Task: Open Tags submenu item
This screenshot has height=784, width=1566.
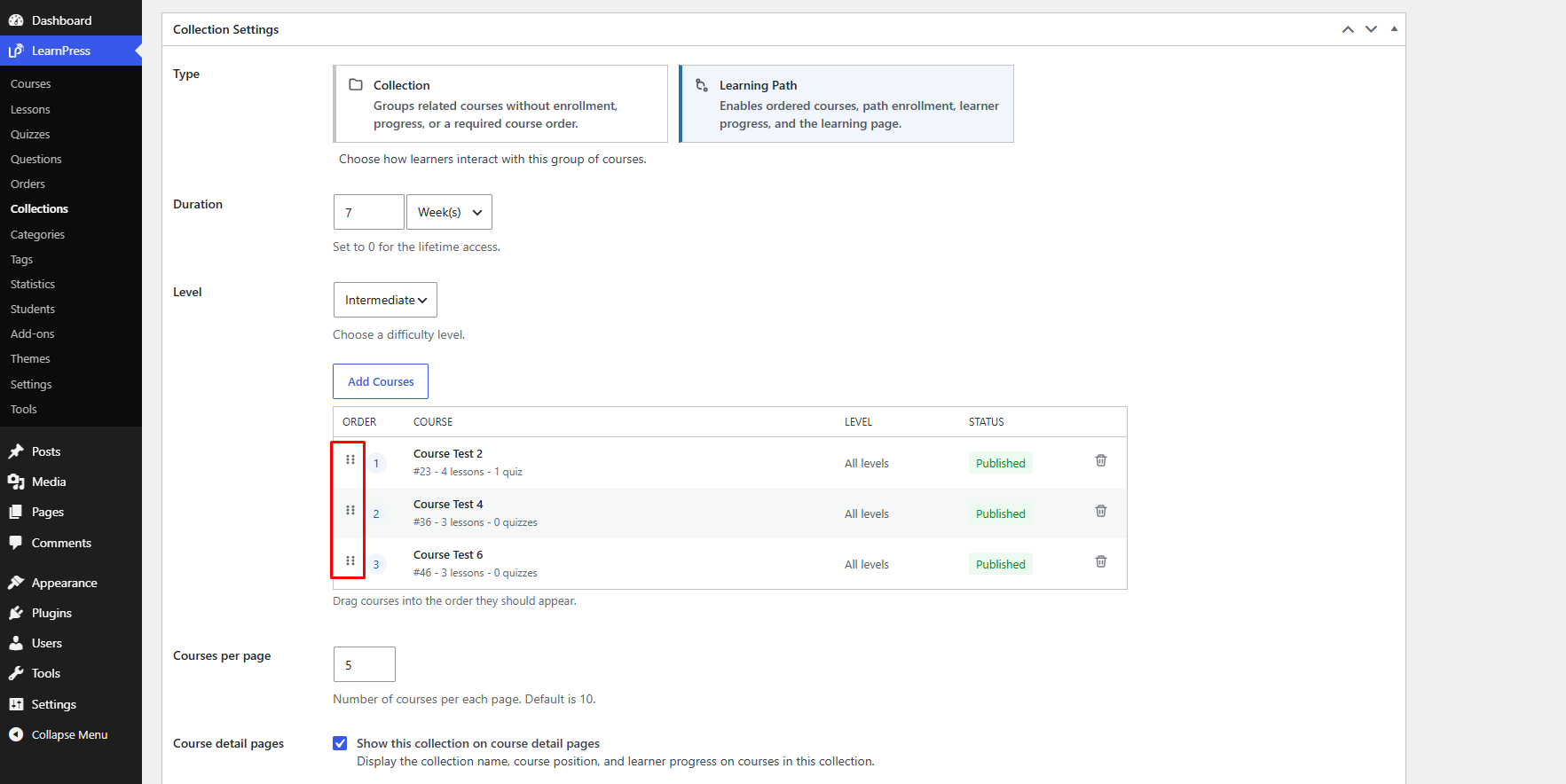Action: pos(21,260)
